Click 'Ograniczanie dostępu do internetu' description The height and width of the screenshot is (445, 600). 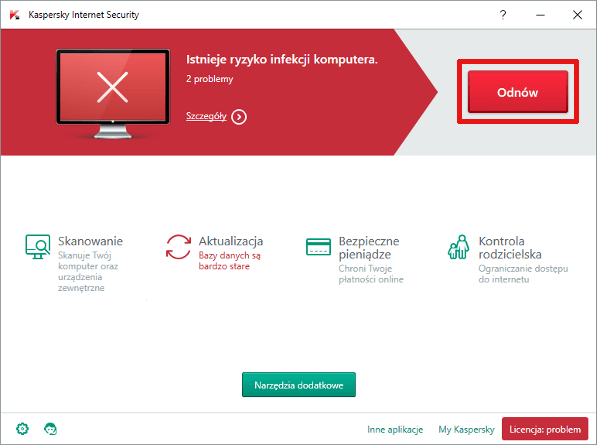523,274
